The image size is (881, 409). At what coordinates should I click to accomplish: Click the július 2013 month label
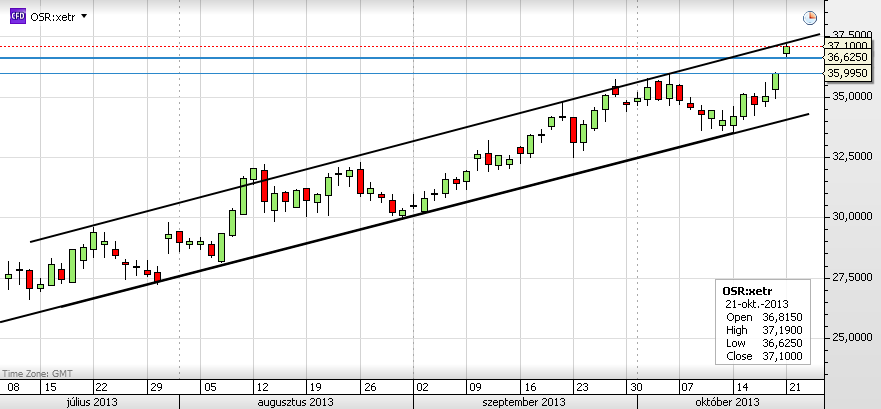[92, 402]
